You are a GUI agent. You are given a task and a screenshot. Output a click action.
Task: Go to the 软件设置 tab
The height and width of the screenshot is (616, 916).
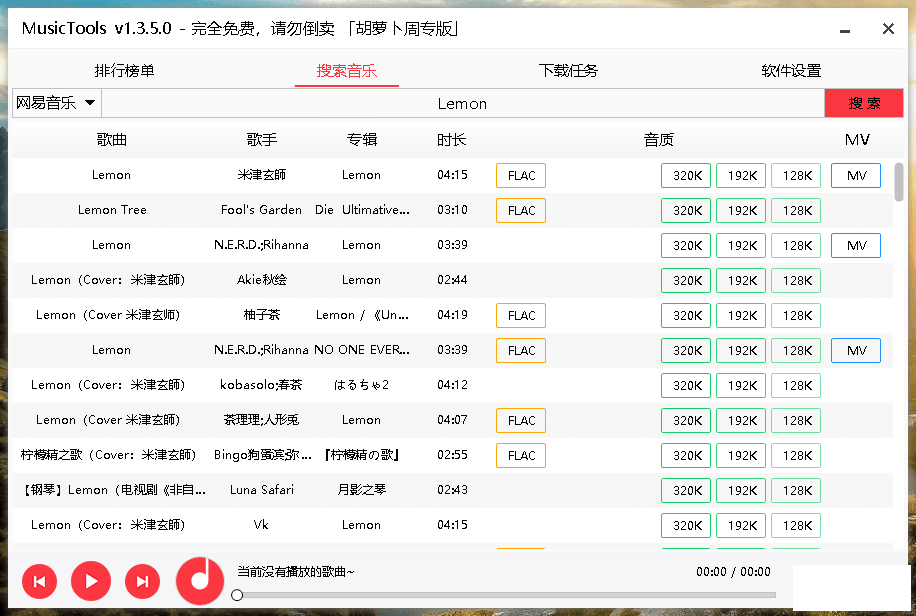pos(791,71)
